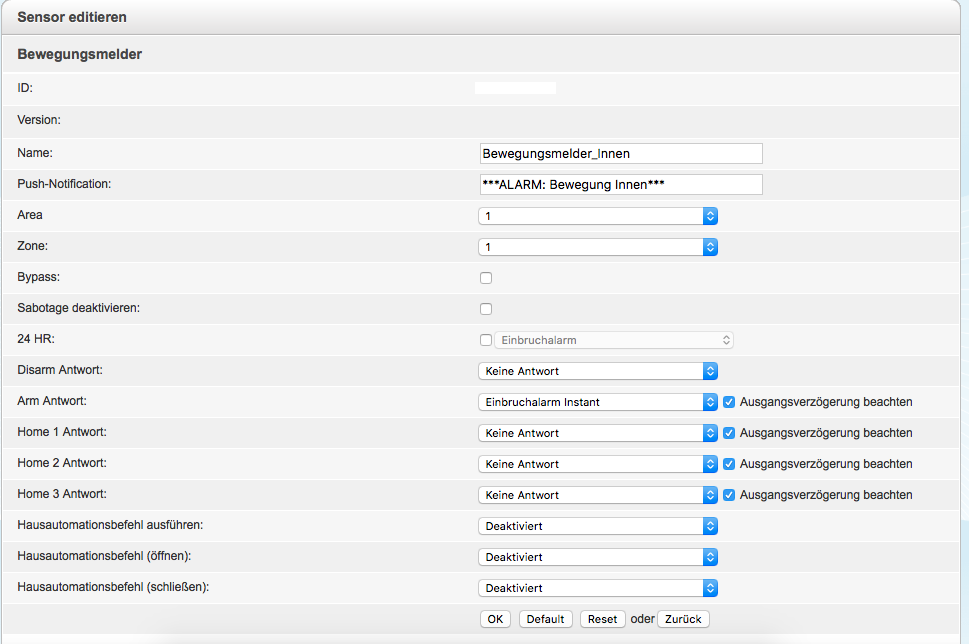The width and height of the screenshot is (969, 644).
Task: Click the Push-Notification text field
Action: point(620,184)
